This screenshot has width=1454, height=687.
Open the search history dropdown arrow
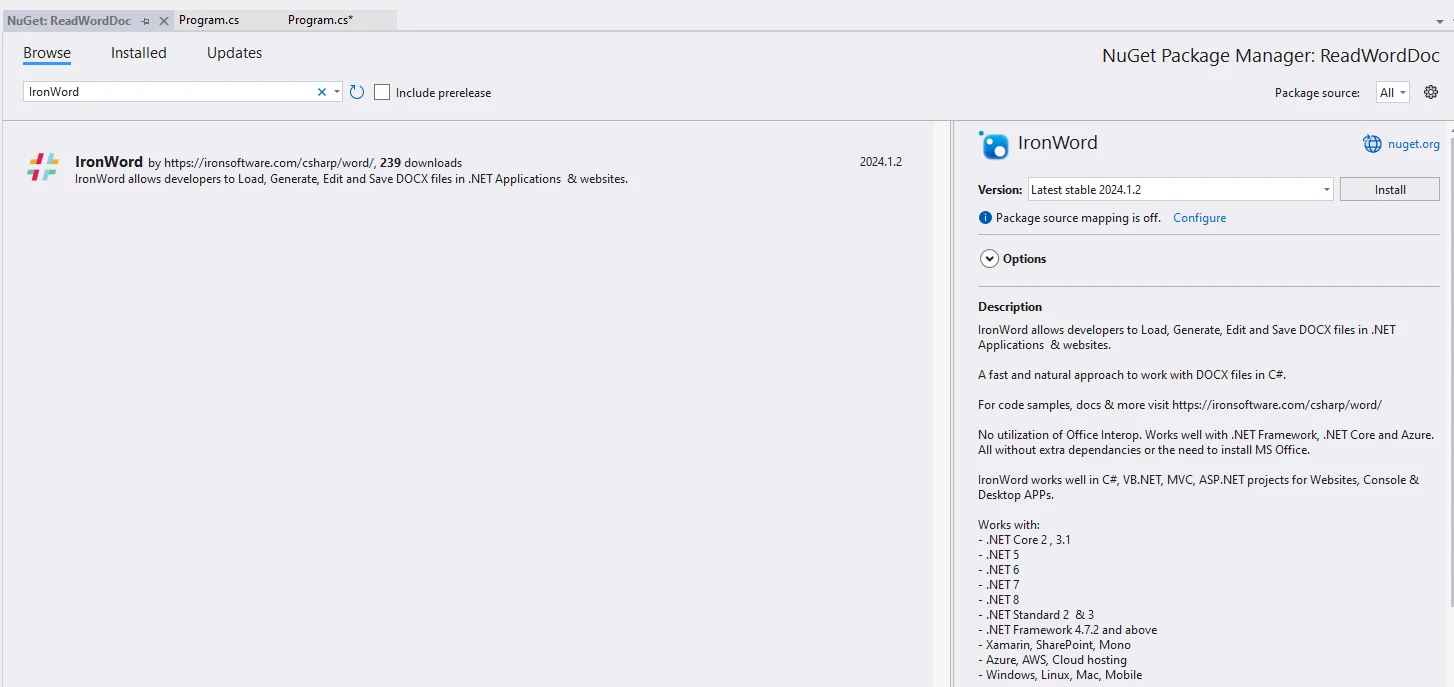[x=337, y=92]
